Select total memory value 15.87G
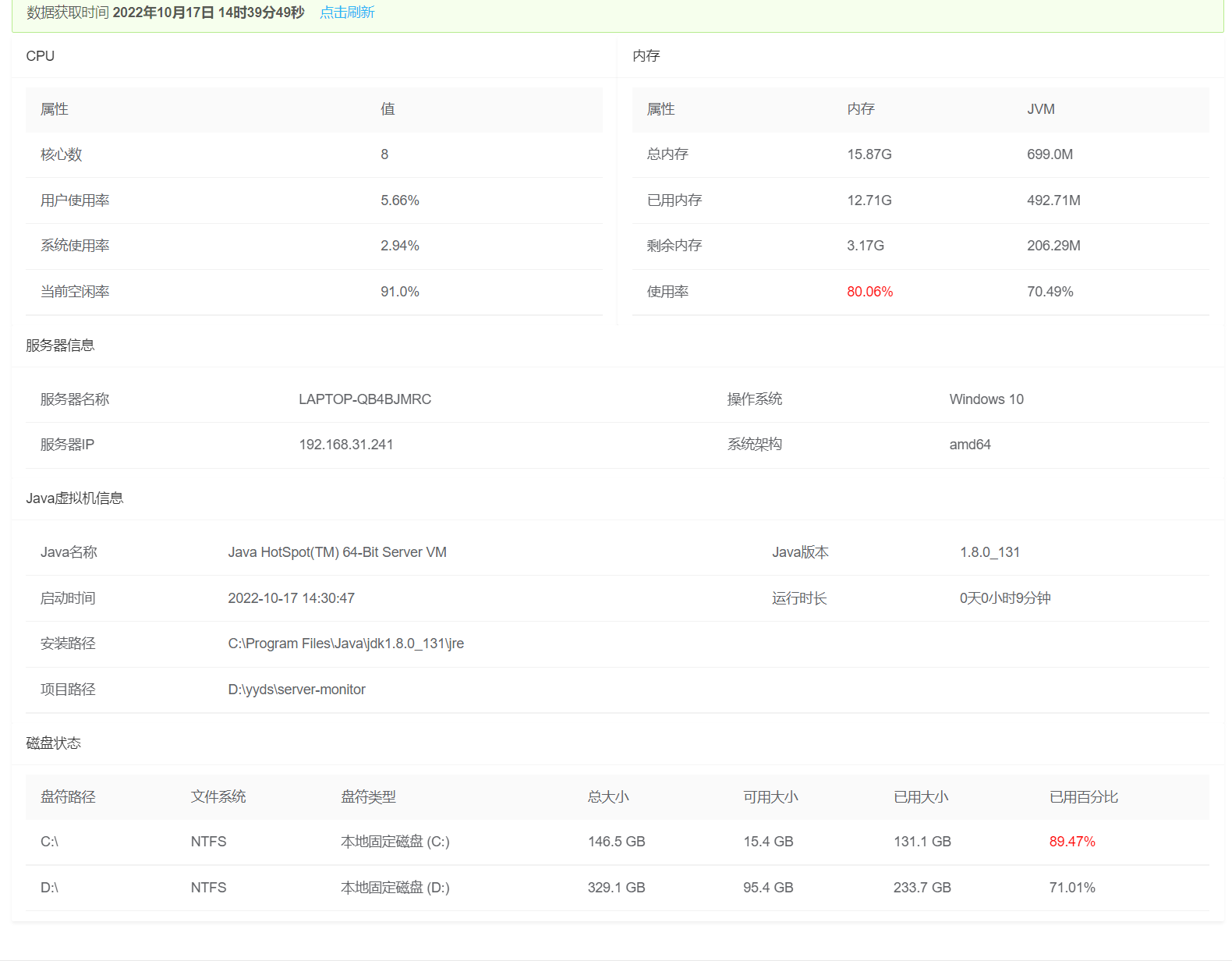 [869, 154]
